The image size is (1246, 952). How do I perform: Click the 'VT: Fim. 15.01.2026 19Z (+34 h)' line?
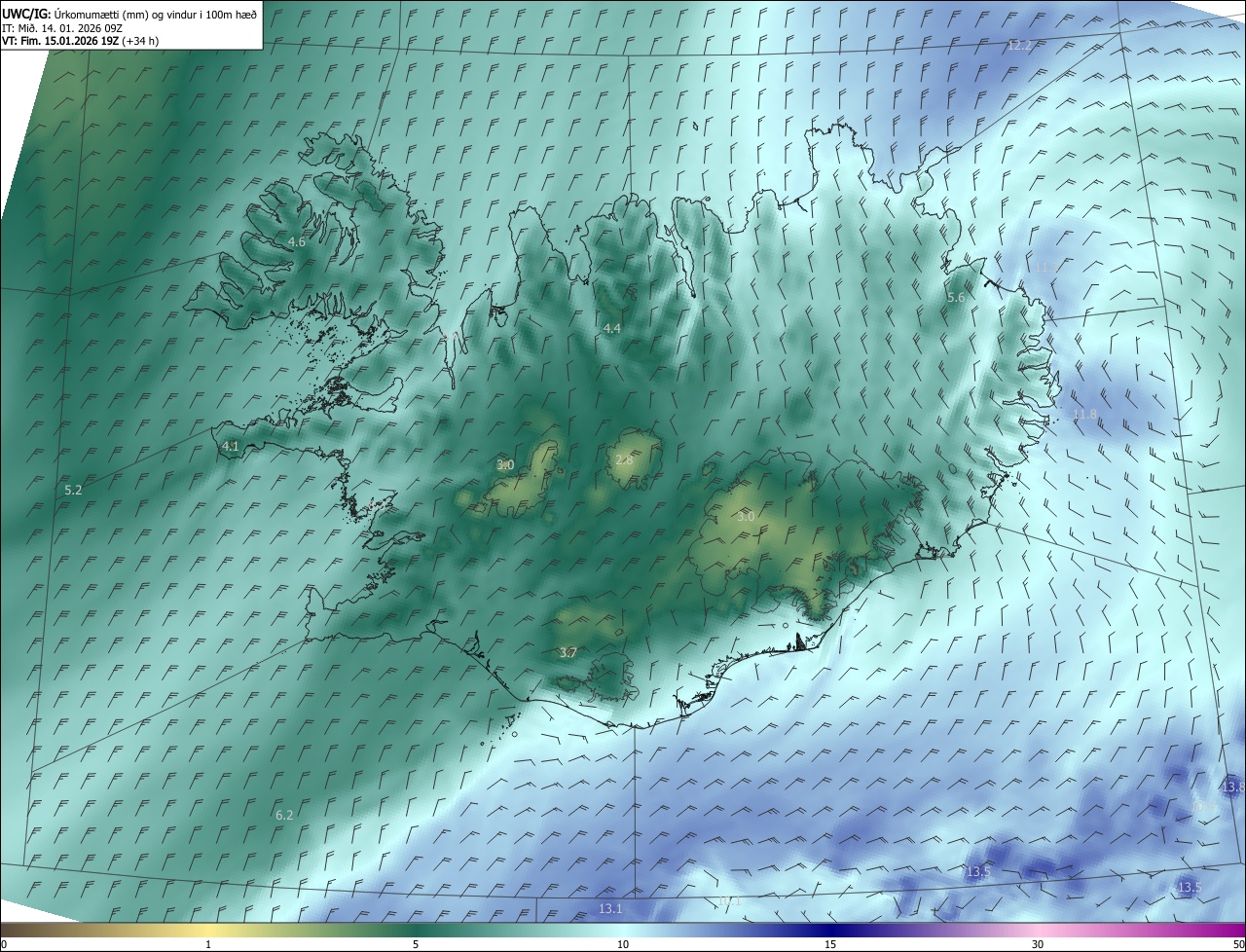tap(81, 41)
